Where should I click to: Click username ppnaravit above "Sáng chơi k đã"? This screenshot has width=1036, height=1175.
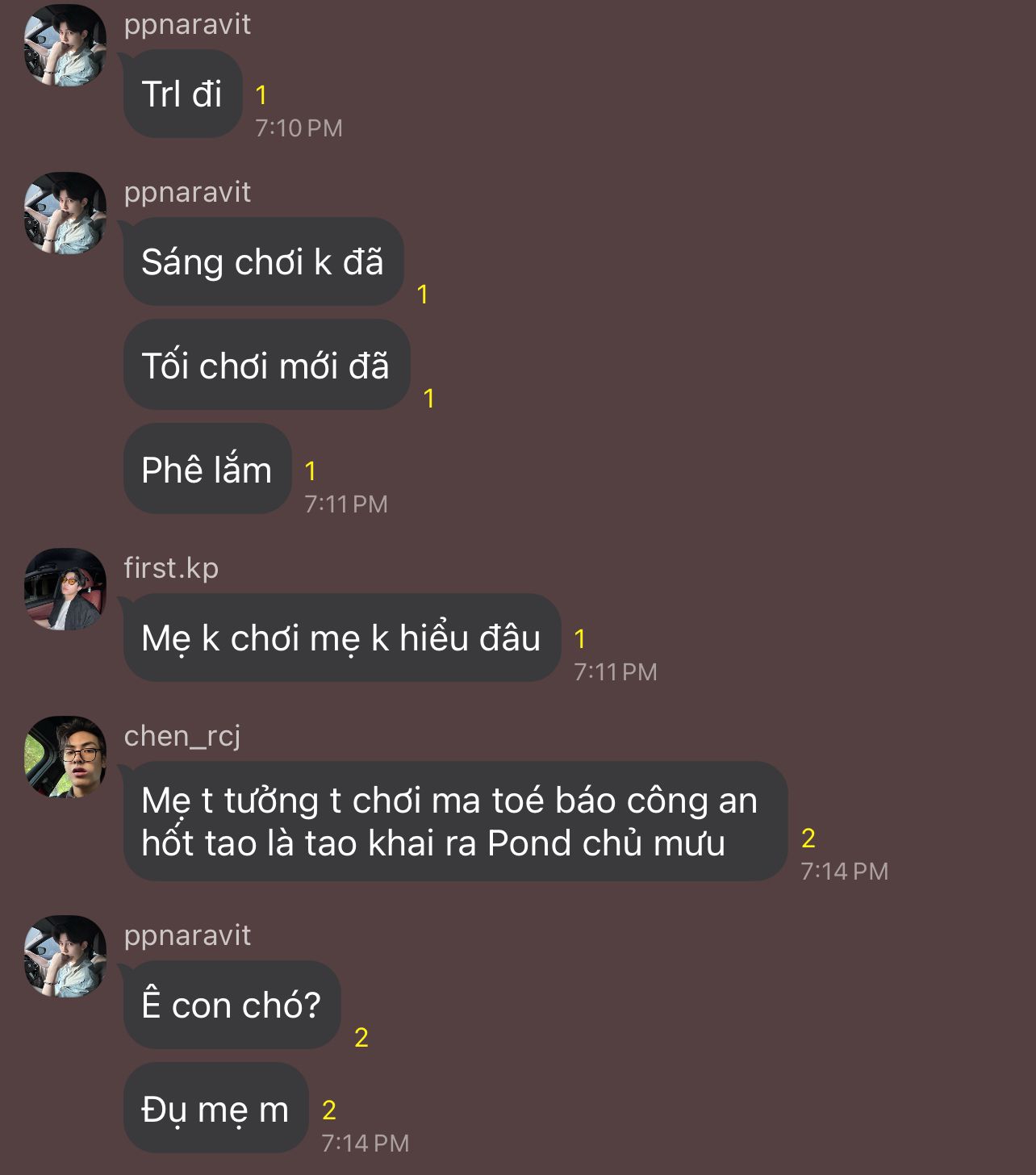tap(187, 192)
